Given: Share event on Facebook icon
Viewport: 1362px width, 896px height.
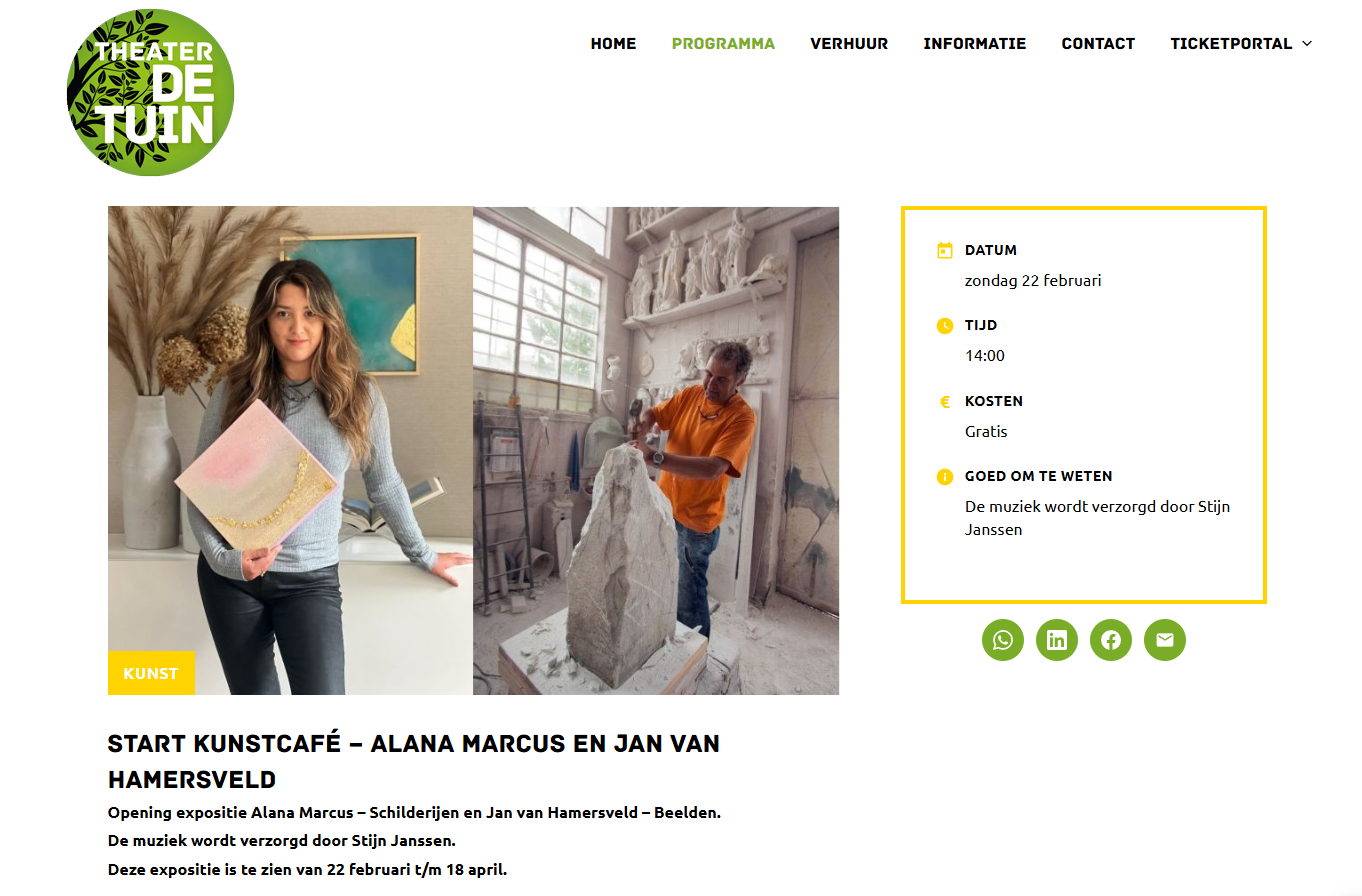Looking at the screenshot, I should (x=1111, y=640).
